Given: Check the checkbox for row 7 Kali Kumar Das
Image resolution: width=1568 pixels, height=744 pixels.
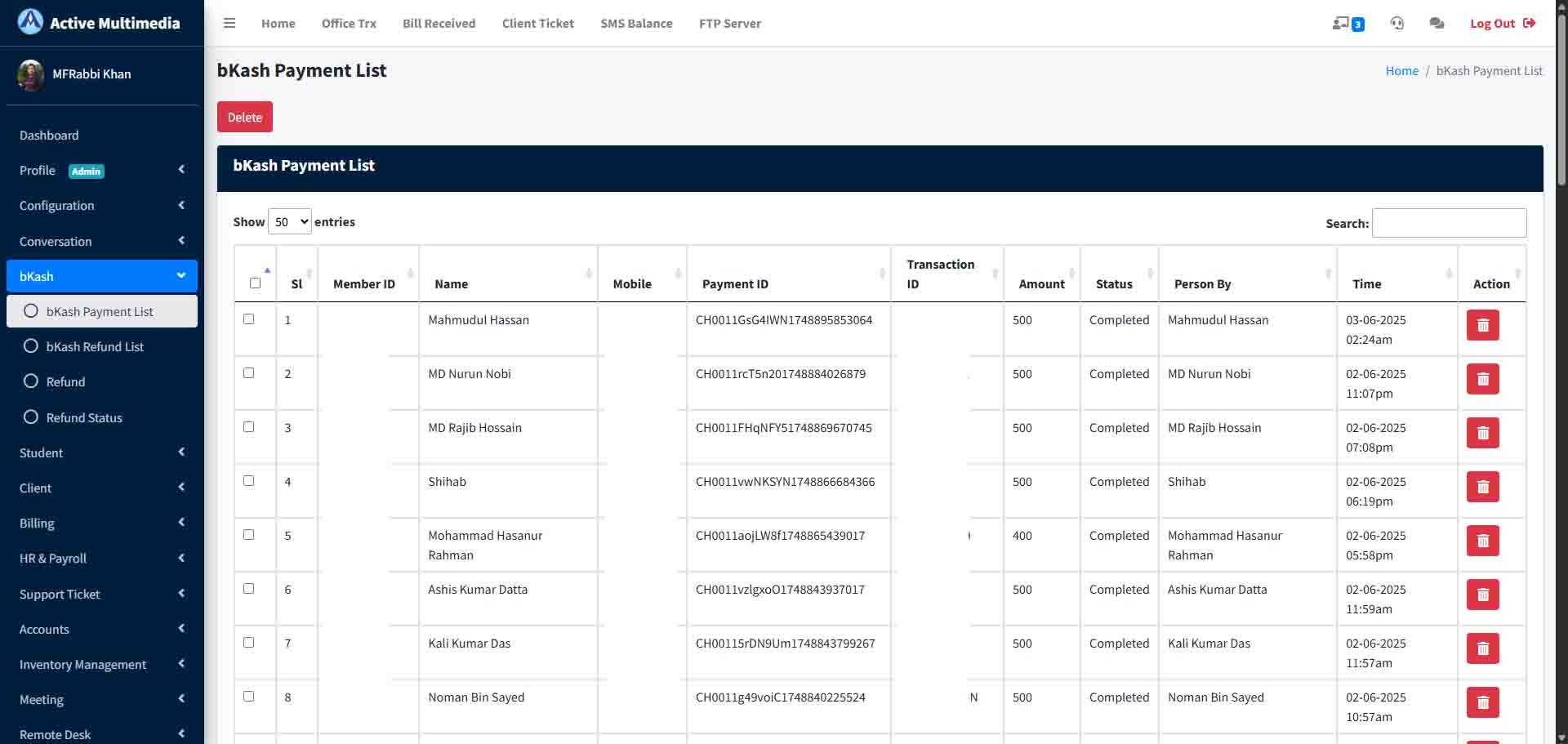Looking at the screenshot, I should (249, 643).
